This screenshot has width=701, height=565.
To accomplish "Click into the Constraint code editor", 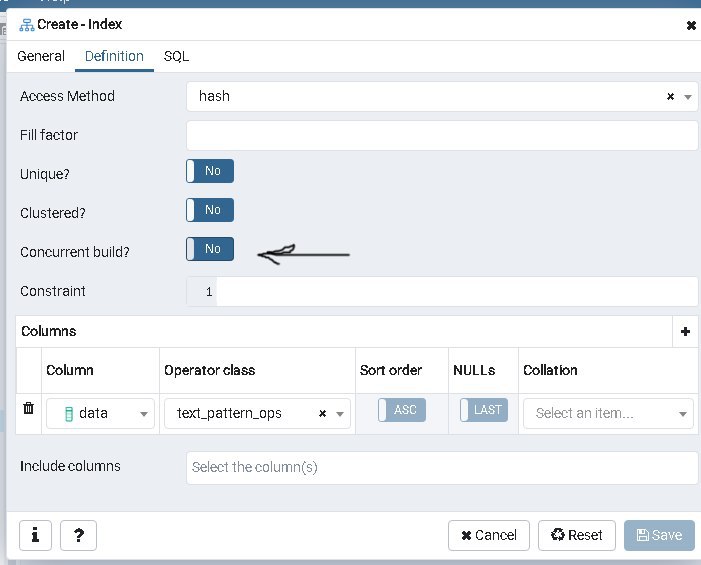I will [457, 291].
